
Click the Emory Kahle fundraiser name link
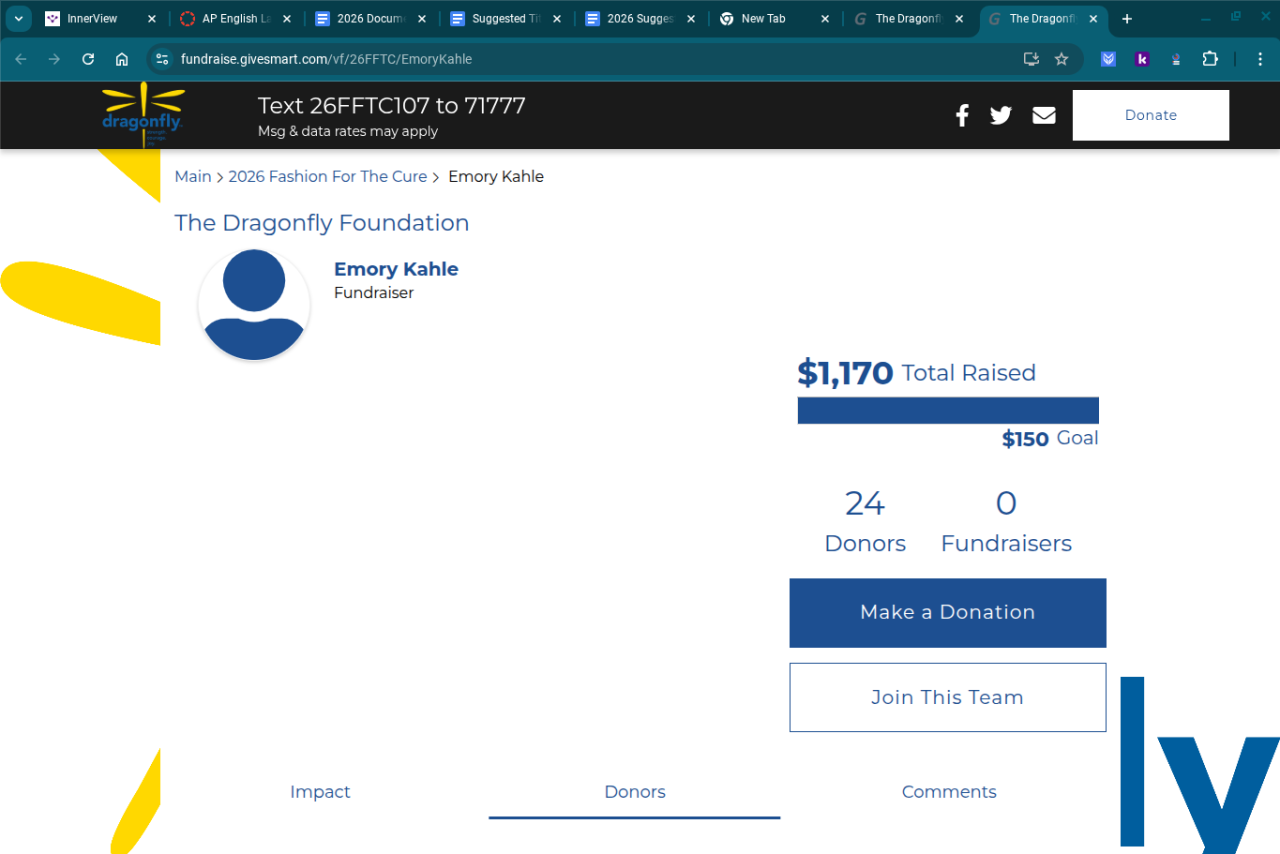pos(396,269)
